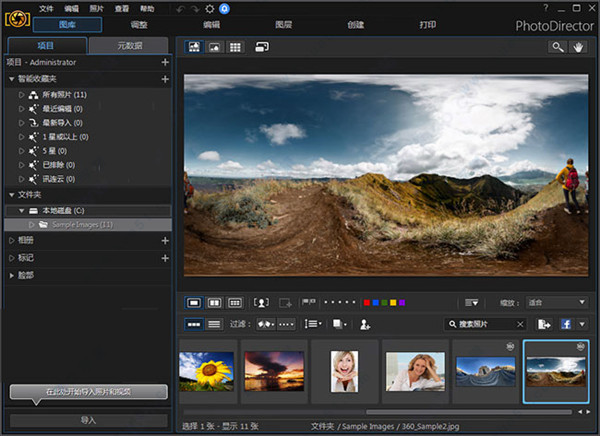Click the Facebook share icon
Viewport: 600px width, 436px height.
[x=565, y=324]
